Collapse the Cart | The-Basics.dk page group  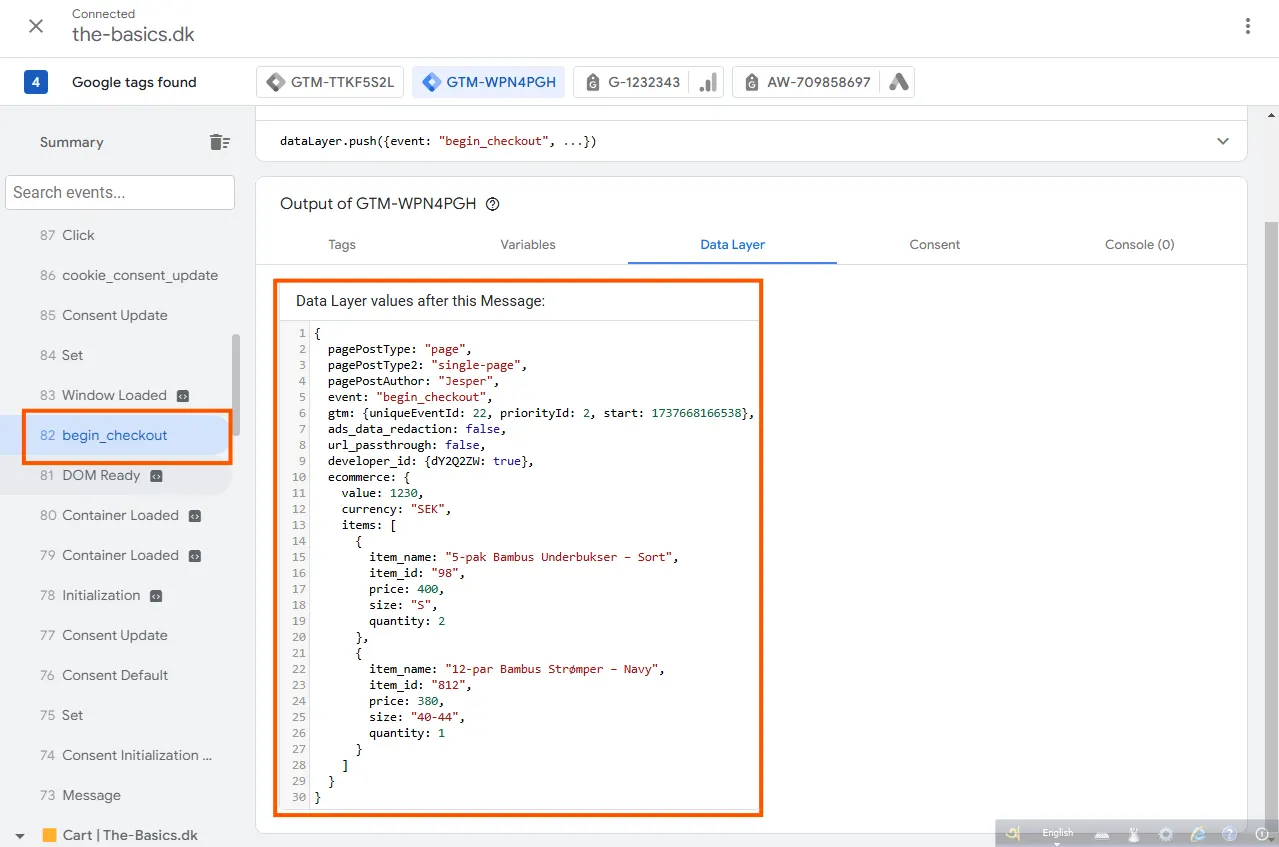(20, 836)
